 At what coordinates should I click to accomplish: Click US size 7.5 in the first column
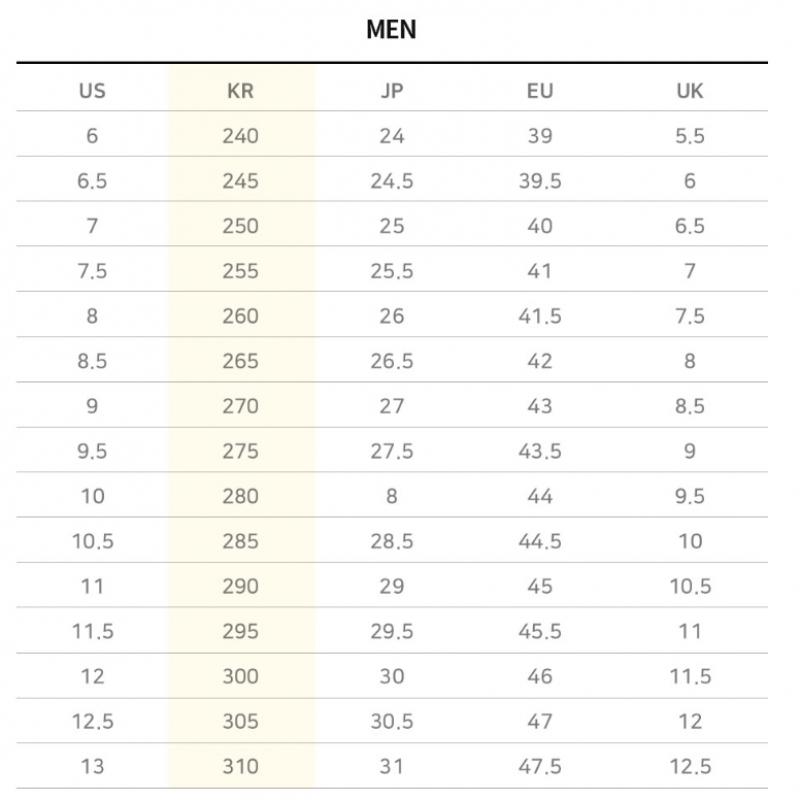tap(92, 271)
